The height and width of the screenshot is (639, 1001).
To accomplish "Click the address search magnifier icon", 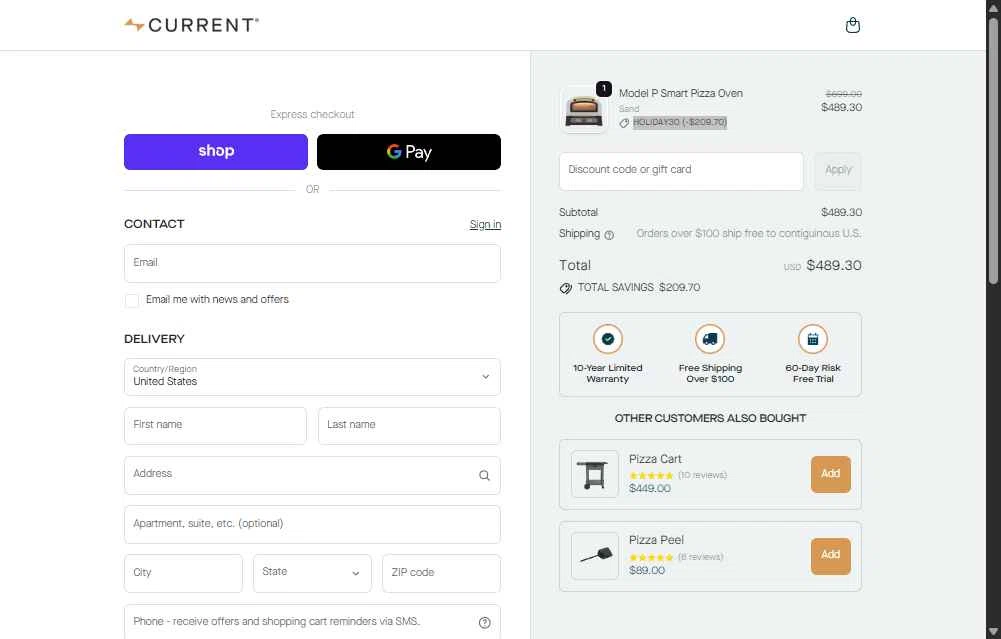I will pyautogui.click(x=485, y=476).
